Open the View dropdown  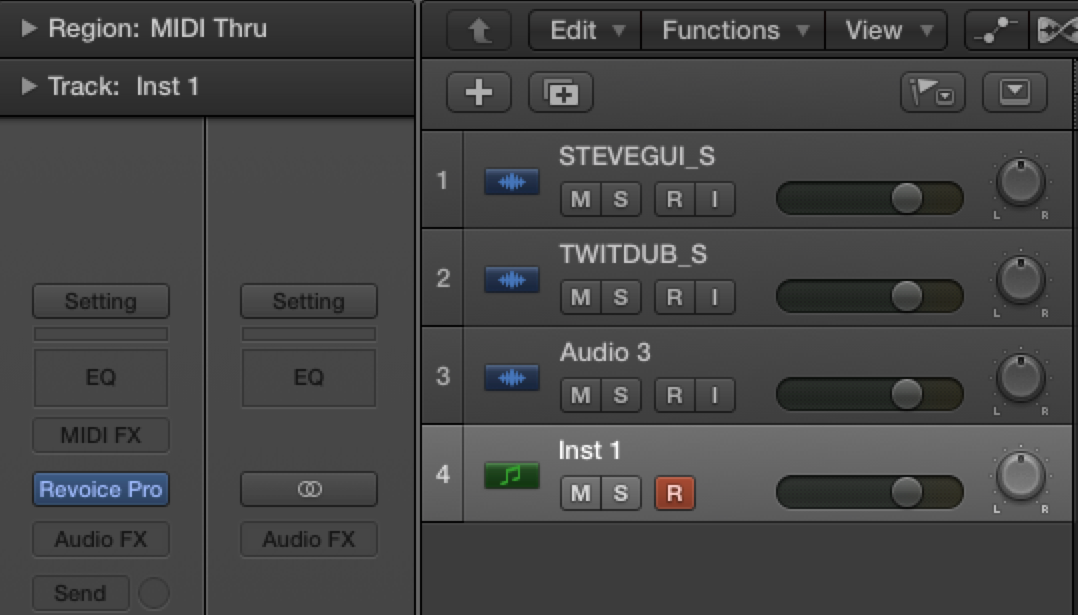pos(886,30)
